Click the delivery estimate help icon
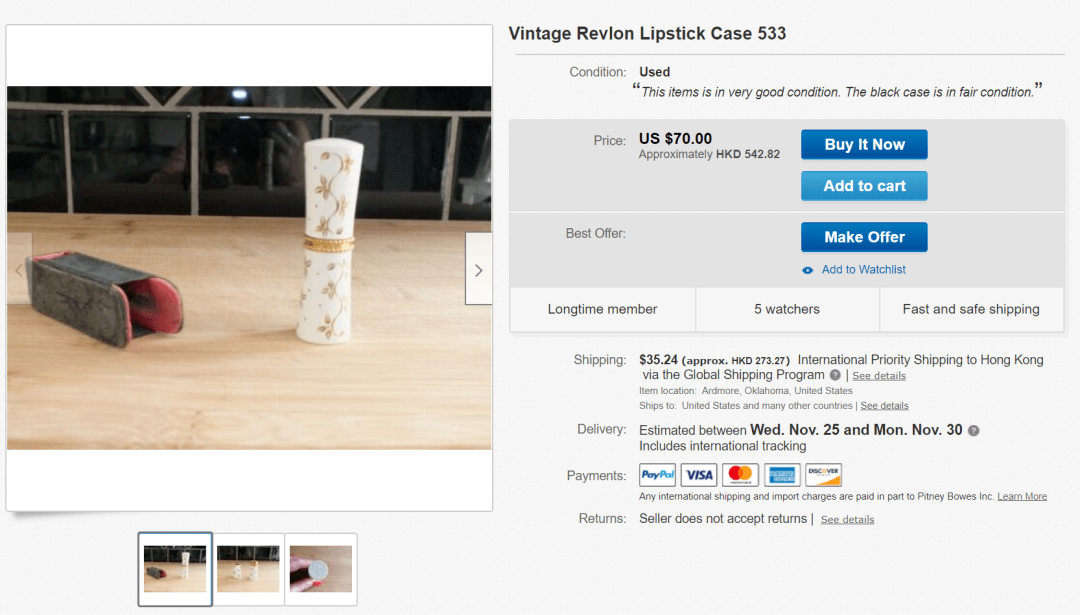This screenshot has height=615, width=1080. [x=973, y=430]
